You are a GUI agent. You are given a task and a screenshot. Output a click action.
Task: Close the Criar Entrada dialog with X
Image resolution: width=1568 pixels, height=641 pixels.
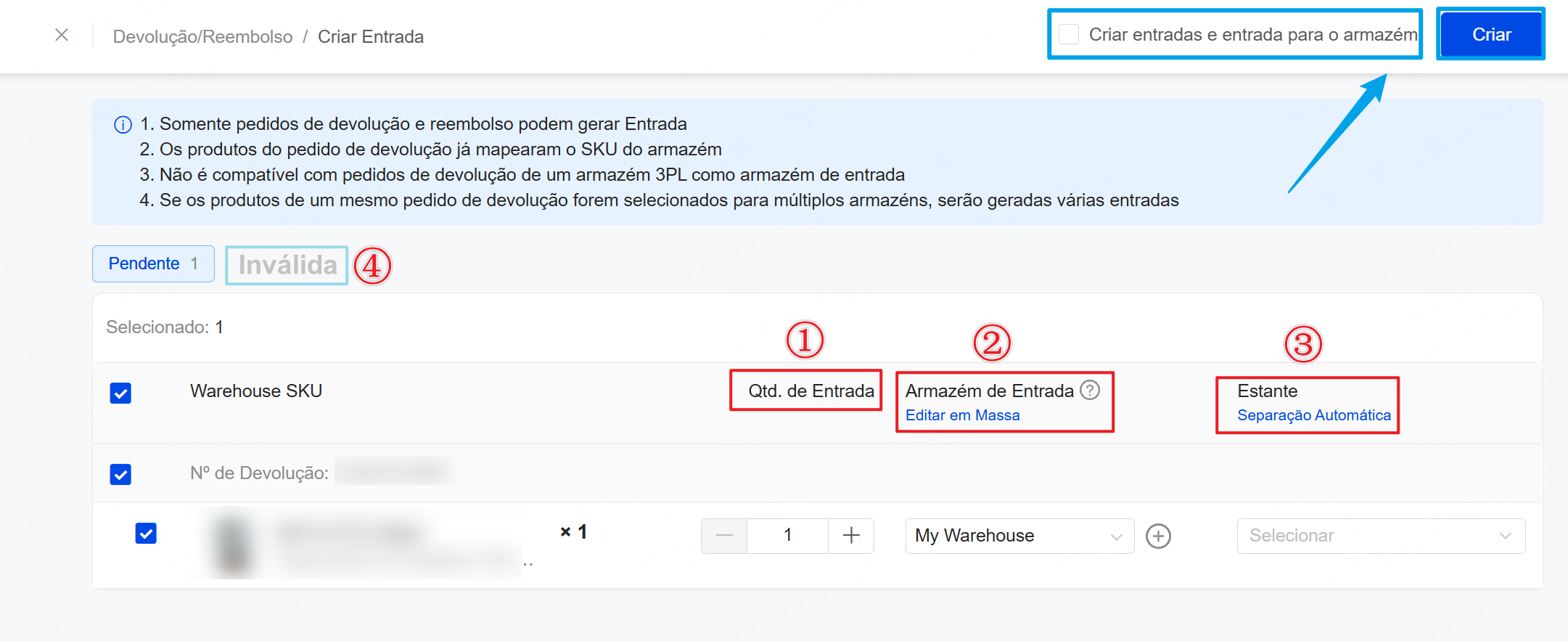click(x=62, y=35)
